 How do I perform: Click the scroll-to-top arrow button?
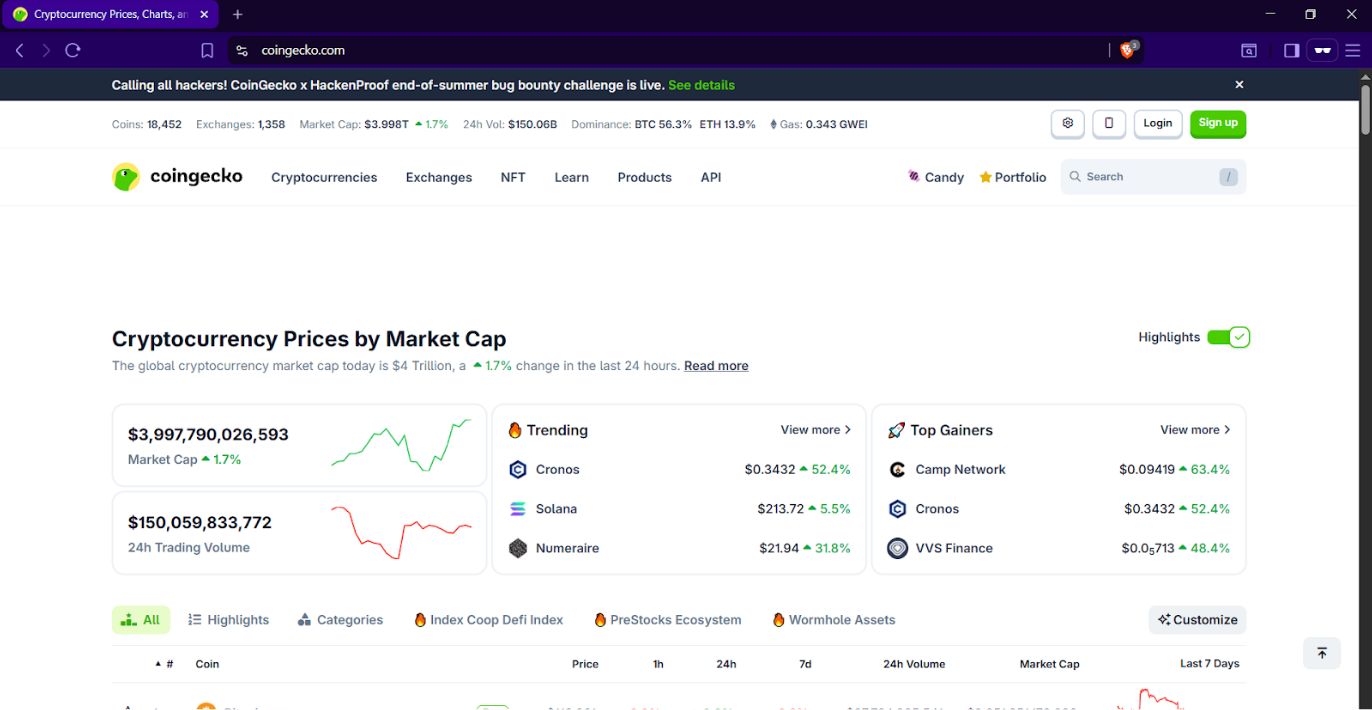click(x=1321, y=653)
